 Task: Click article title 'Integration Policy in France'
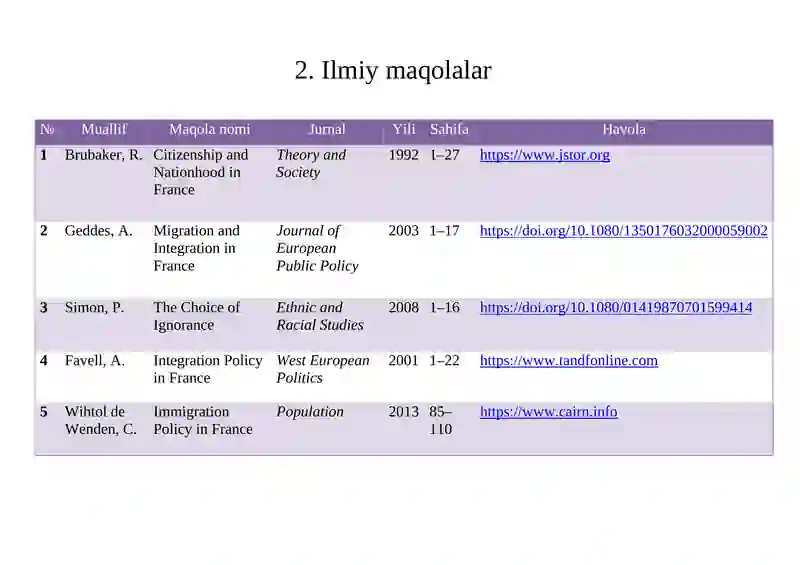pyautogui.click(x=208, y=370)
